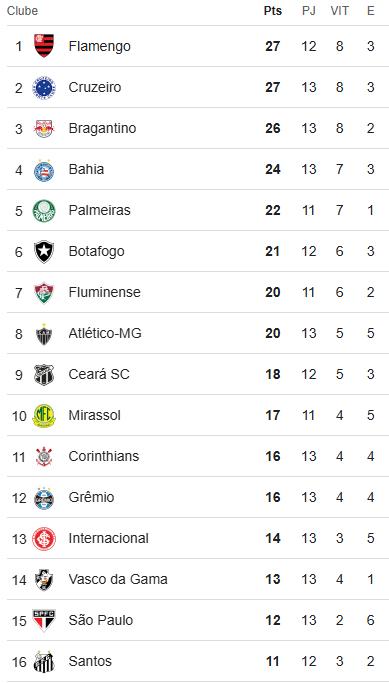The width and height of the screenshot is (389, 683).
Task: Click the Botafogo star crest
Action: pos(44,251)
